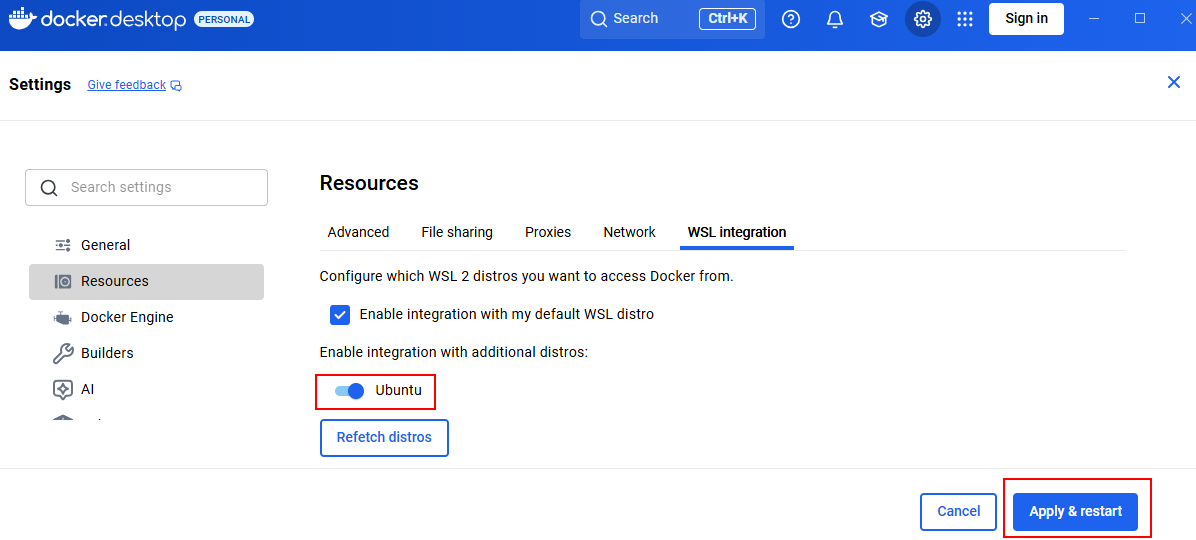The width and height of the screenshot is (1196, 540).
Task: Switch to the Advanced tab
Action: click(358, 232)
